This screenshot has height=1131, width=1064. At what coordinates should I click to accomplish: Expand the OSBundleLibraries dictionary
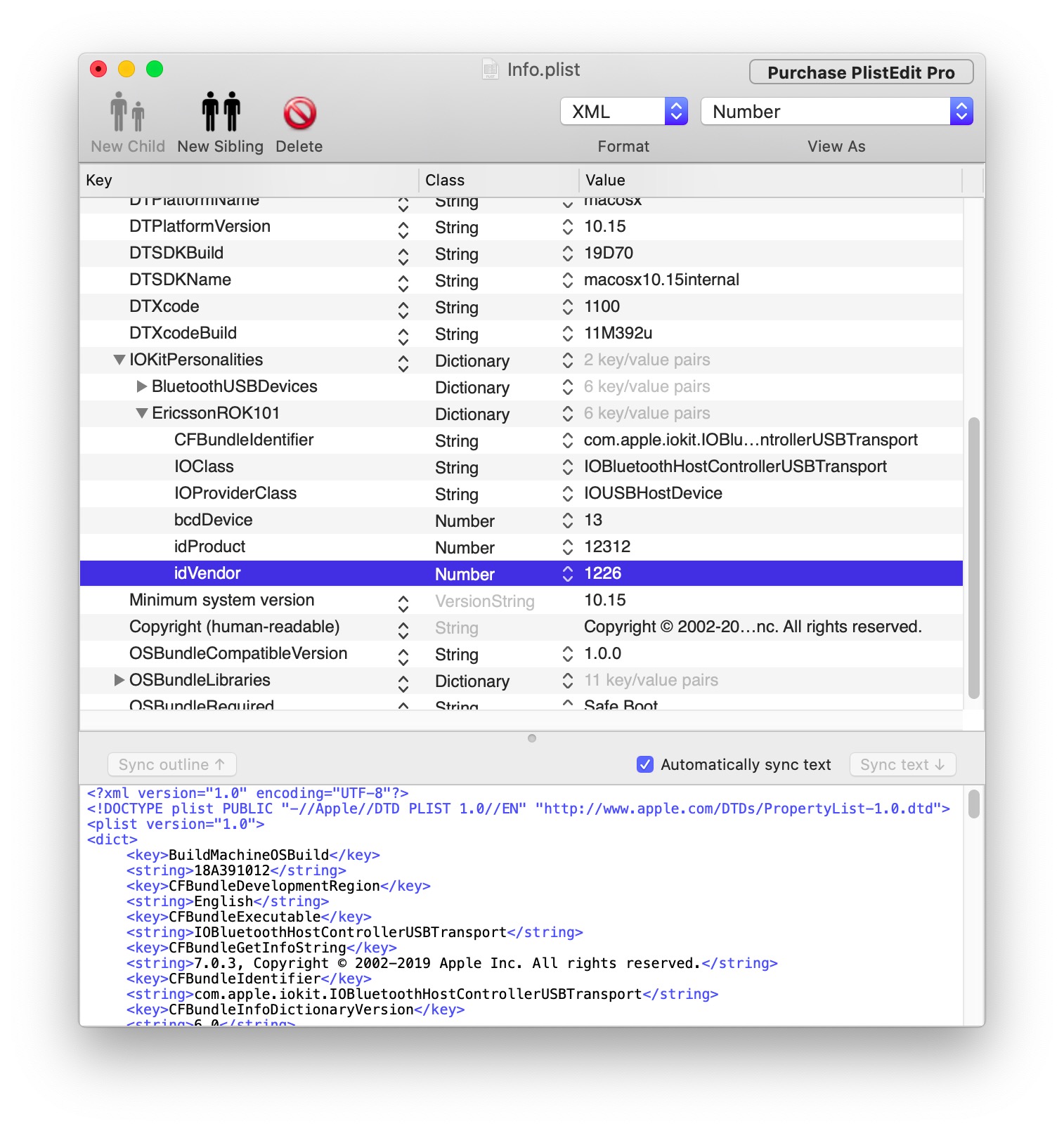click(119, 680)
